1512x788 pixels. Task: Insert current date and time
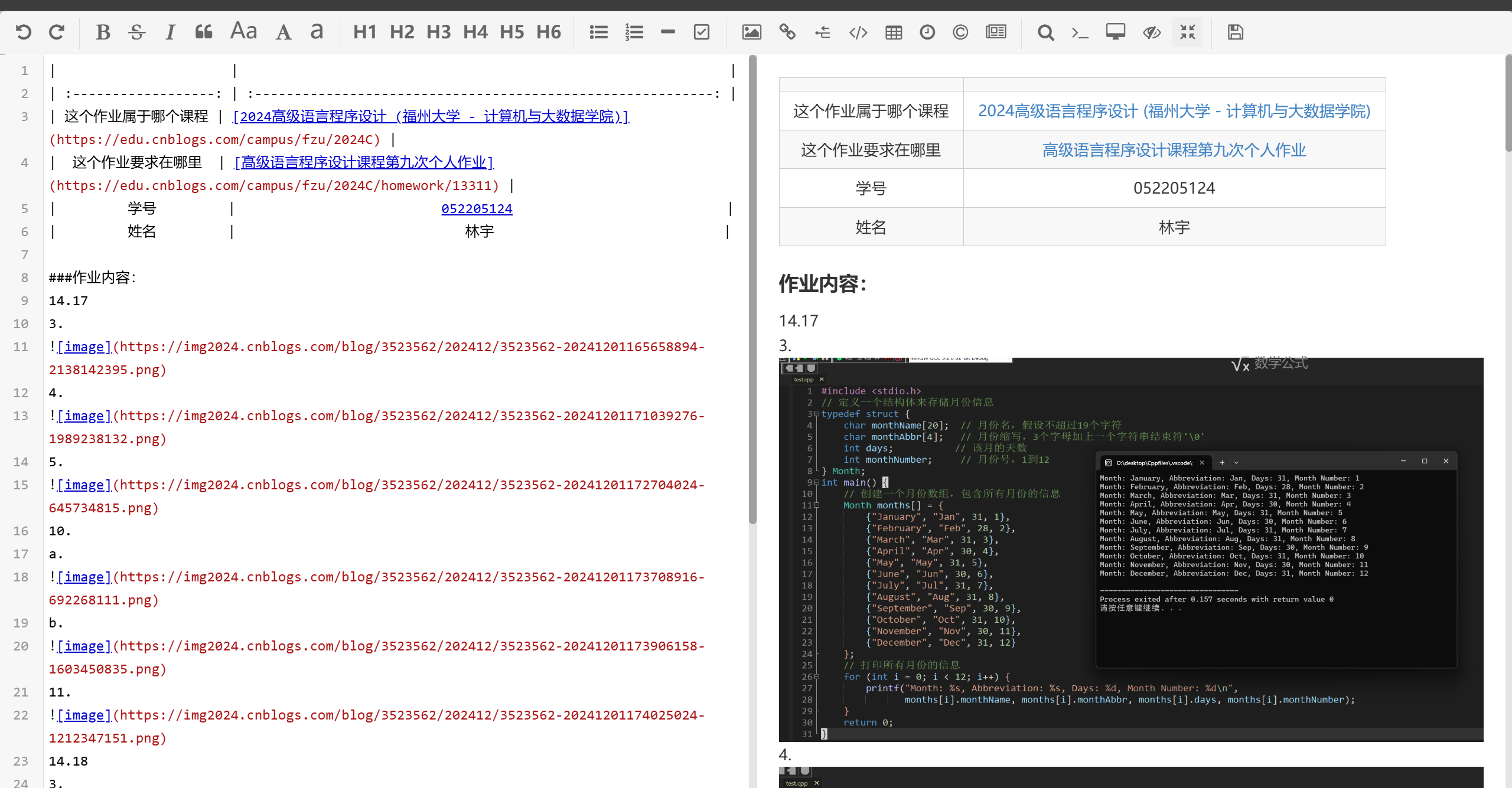point(927,32)
